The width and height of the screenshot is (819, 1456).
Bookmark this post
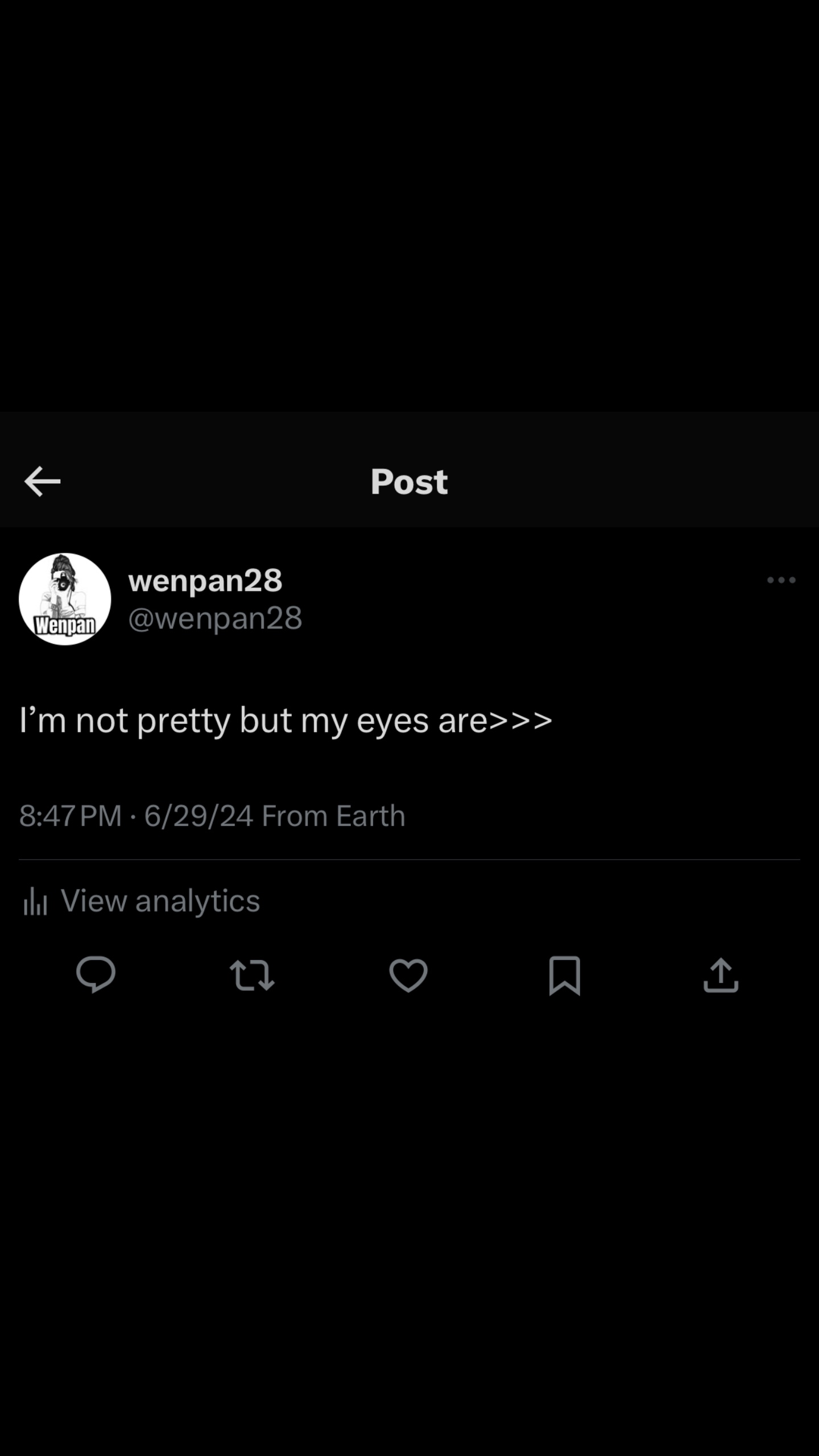click(564, 975)
